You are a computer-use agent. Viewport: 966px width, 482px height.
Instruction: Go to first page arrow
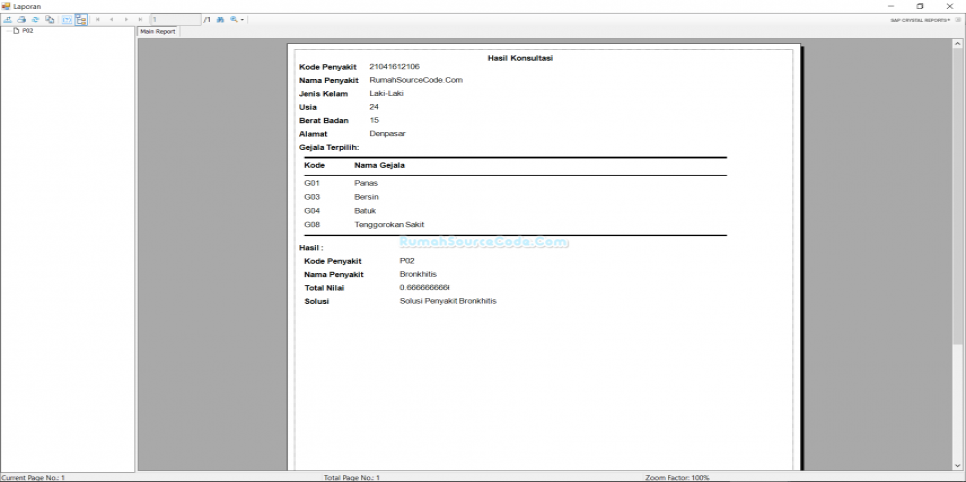[98, 19]
